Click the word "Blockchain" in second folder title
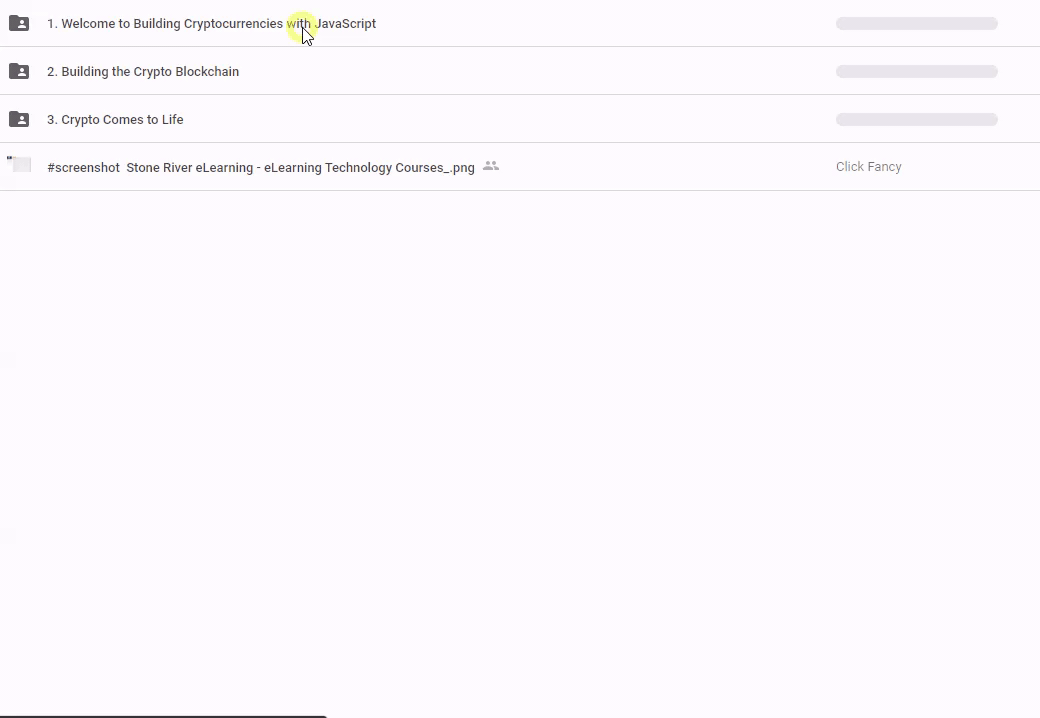Screen dimensions: 1040x718 [x=207, y=72]
